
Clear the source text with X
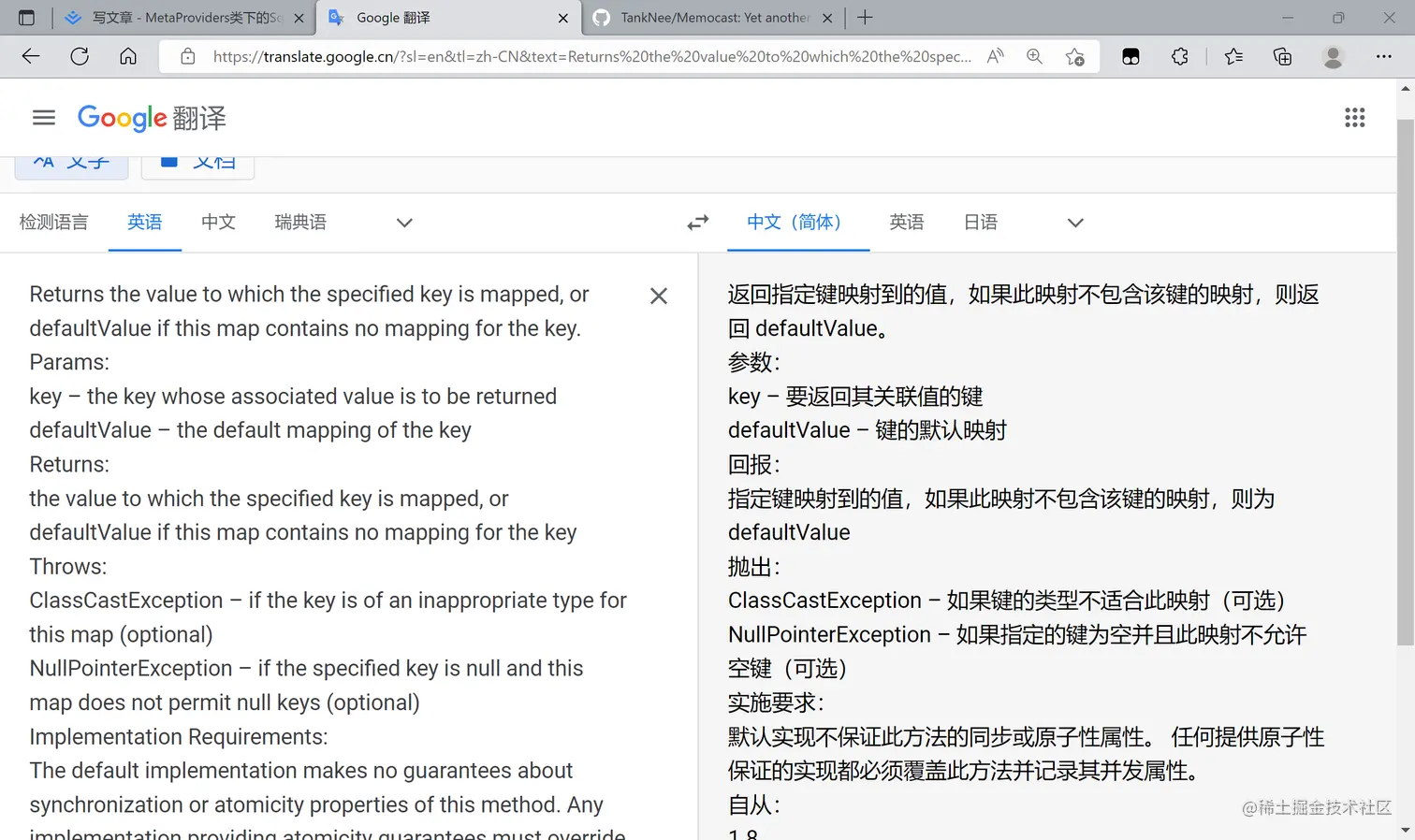(x=659, y=296)
